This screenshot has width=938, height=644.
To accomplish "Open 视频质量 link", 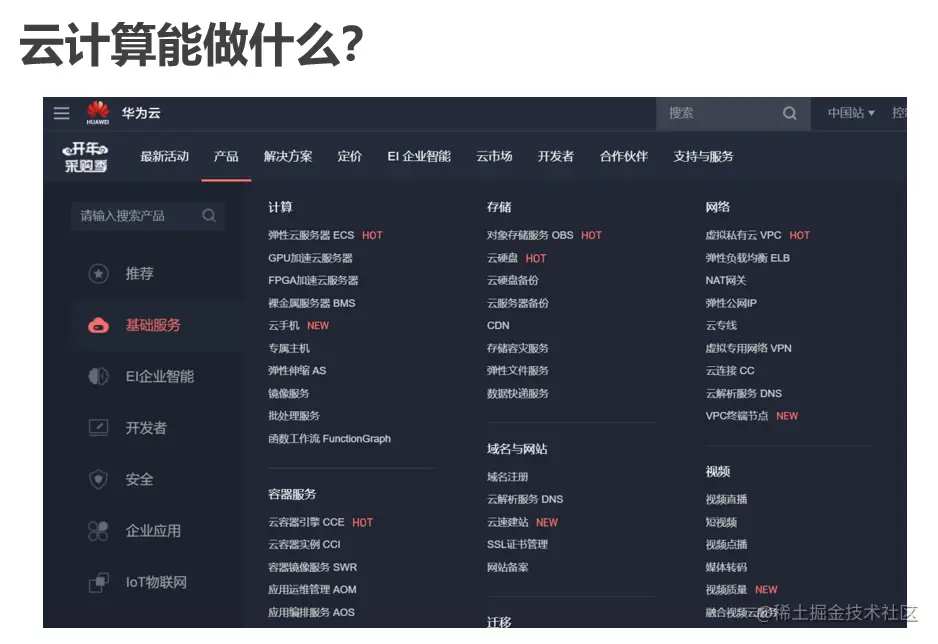I will coord(726,590).
